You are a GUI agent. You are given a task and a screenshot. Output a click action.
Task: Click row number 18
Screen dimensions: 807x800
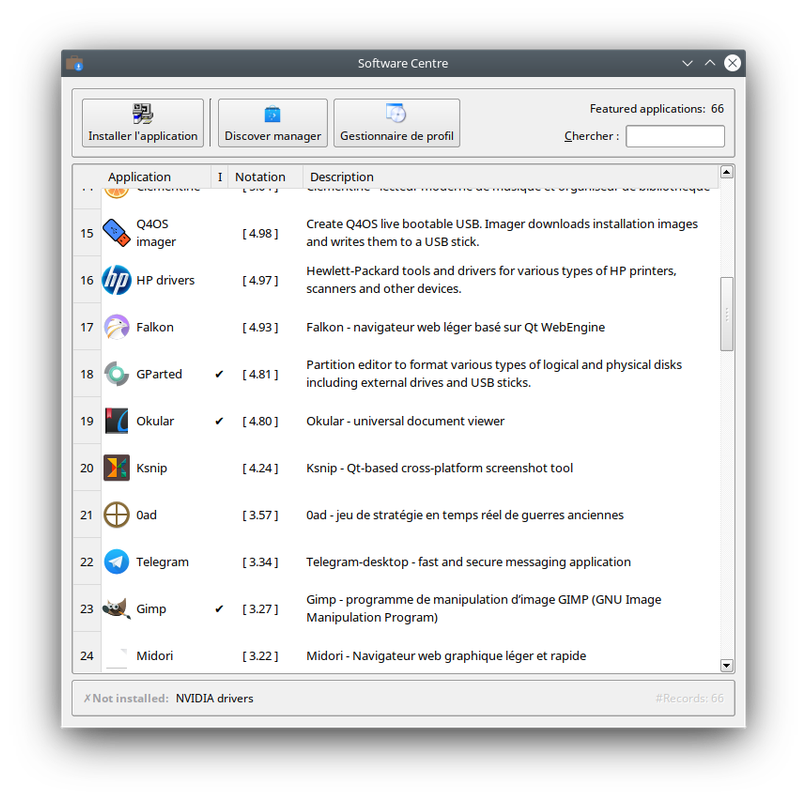click(87, 374)
